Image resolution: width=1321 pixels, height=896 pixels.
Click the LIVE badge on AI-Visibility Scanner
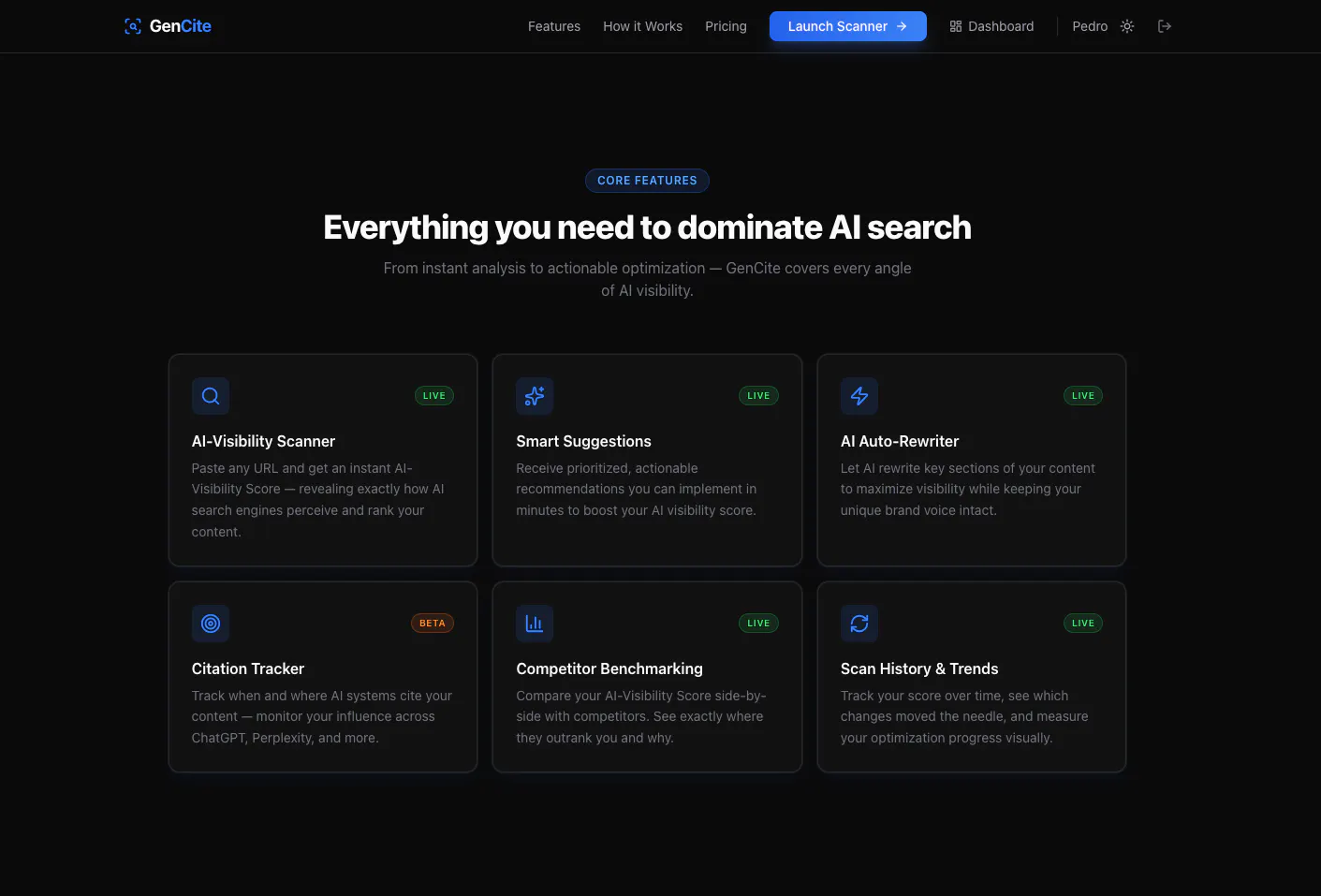434,396
